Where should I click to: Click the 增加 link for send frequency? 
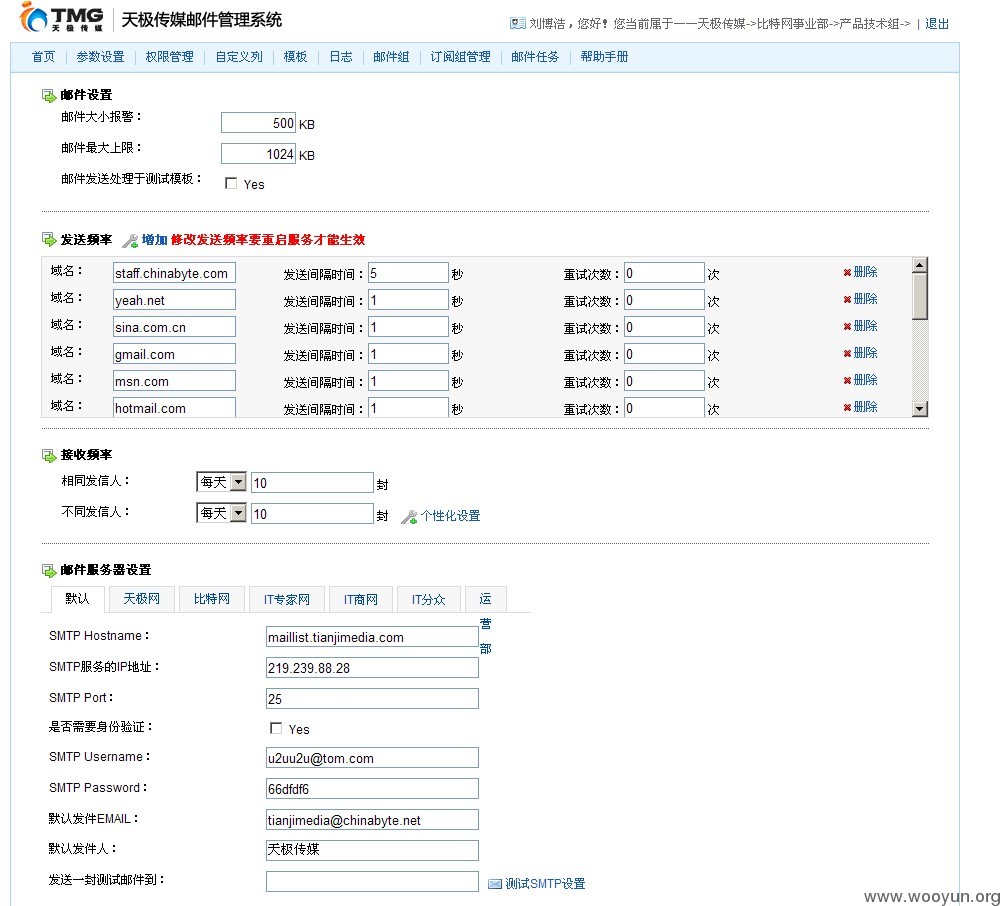coord(154,240)
